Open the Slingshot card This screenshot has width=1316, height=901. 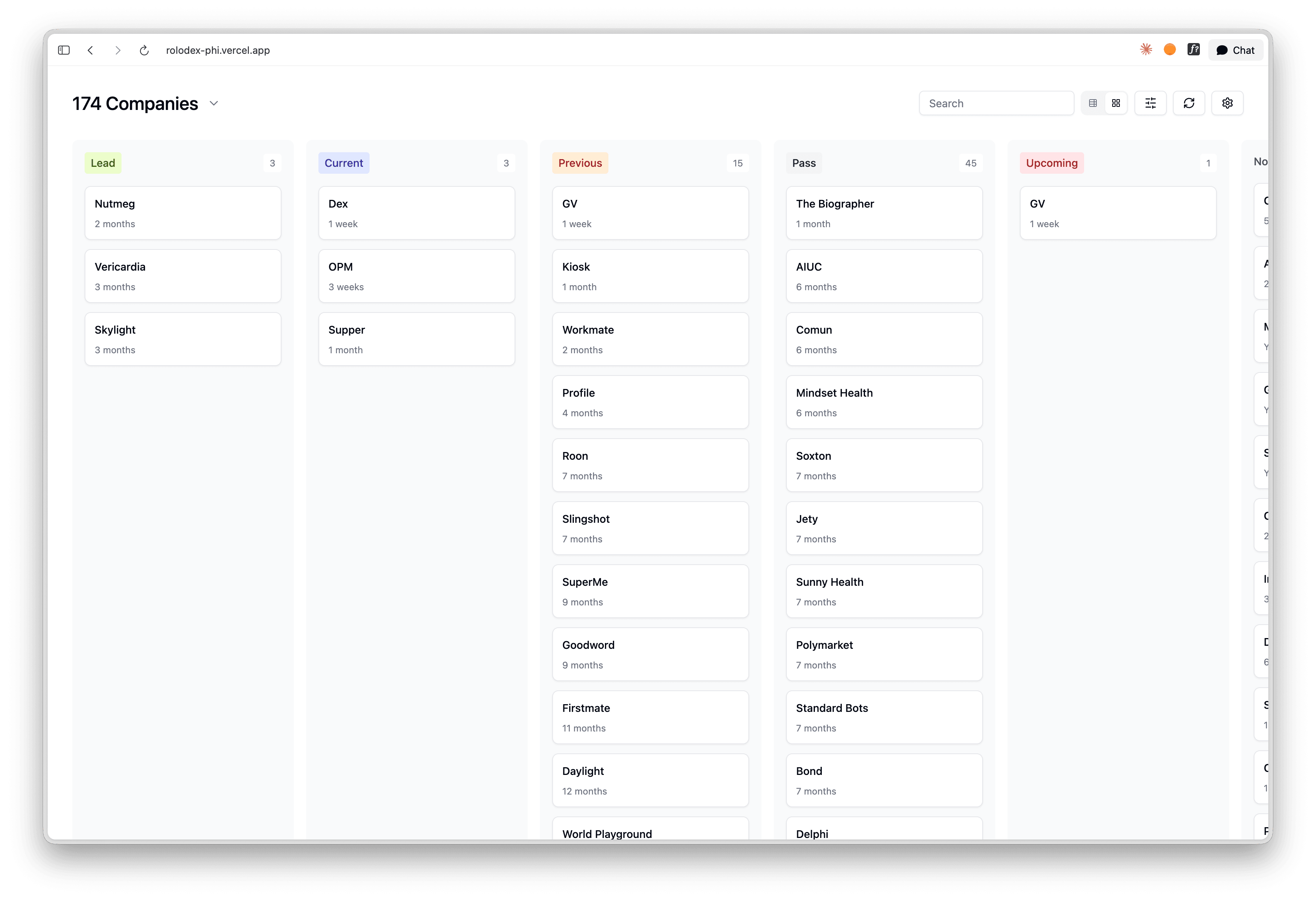[651, 529]
